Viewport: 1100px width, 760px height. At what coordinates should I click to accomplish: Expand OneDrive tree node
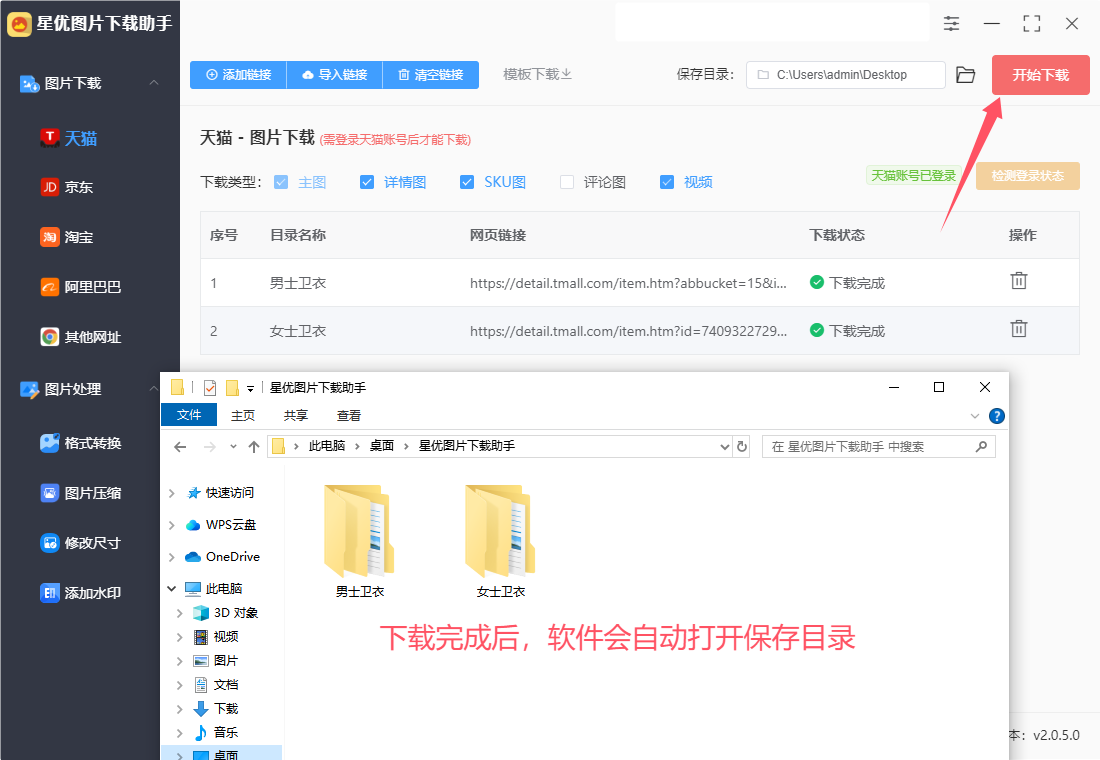coord(171,557)
